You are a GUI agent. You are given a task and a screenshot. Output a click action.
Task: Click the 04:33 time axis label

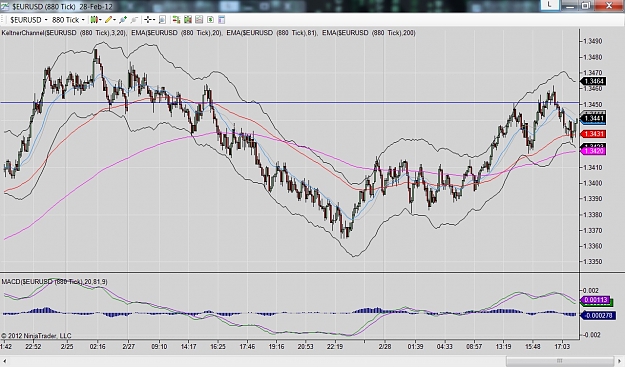tap(444, 347)
